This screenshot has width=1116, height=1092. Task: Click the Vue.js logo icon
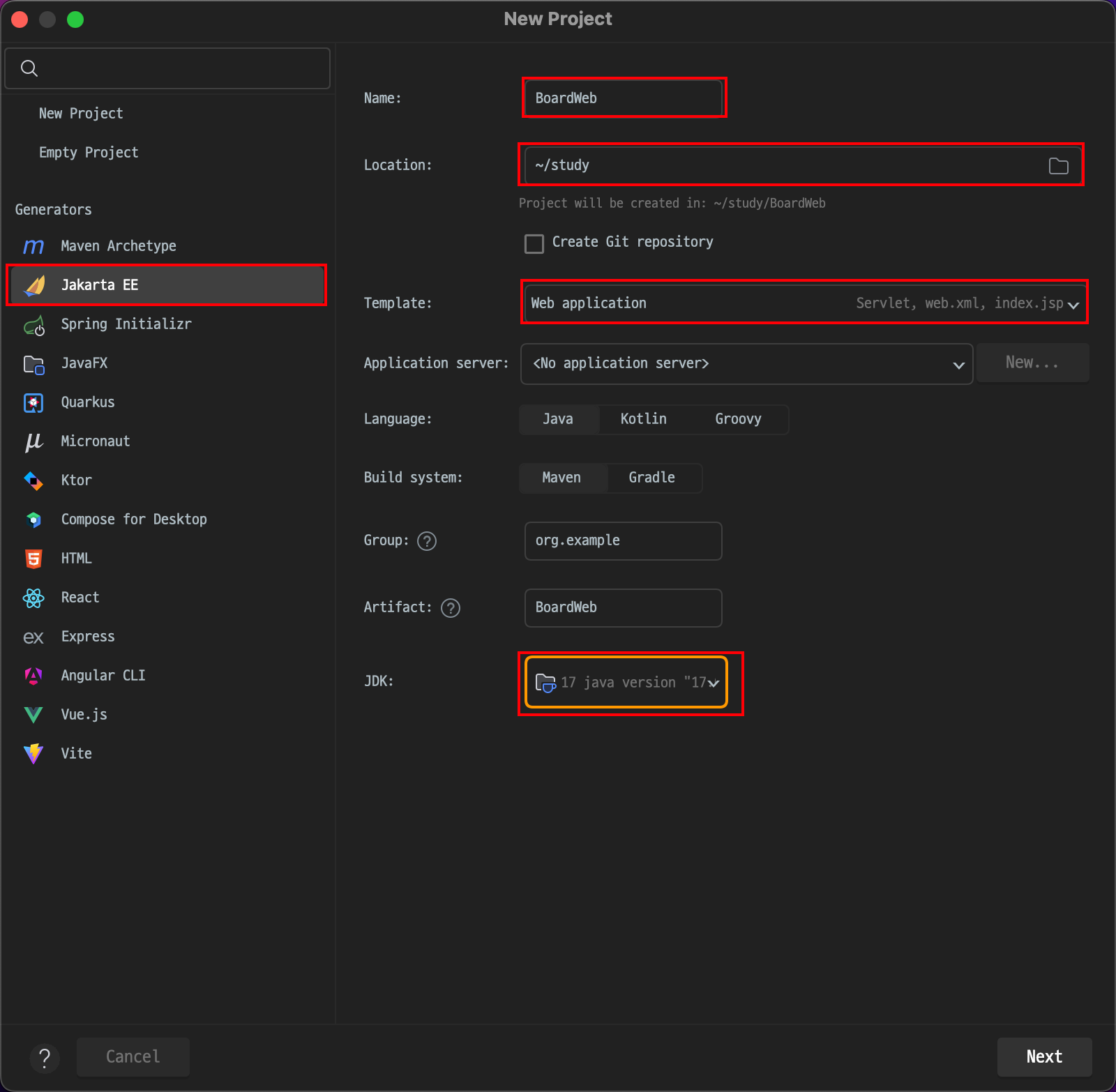click(33, 715)
